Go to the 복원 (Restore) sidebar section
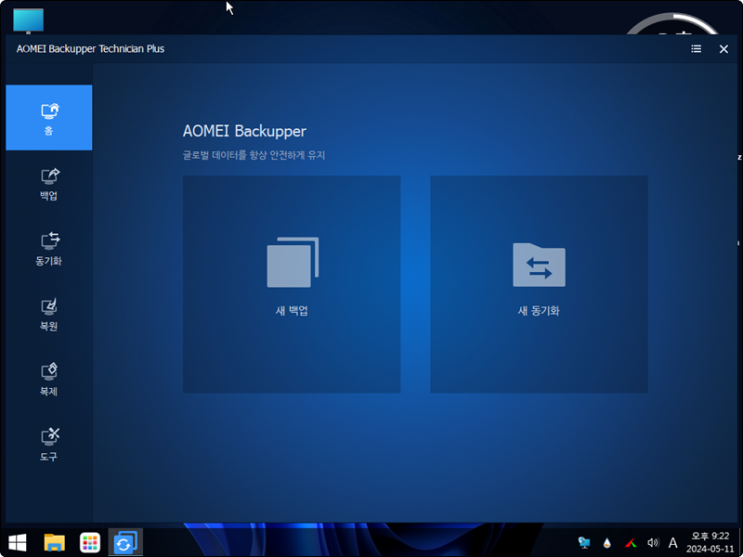The width and height of the screenshot is (743, 557). point(49,315)
